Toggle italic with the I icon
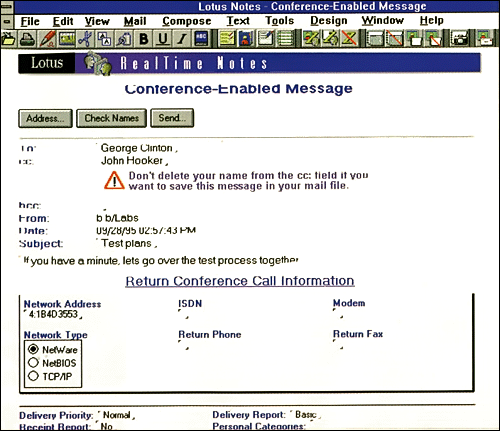Screen dimensions: 500x431 pos(182,39)
